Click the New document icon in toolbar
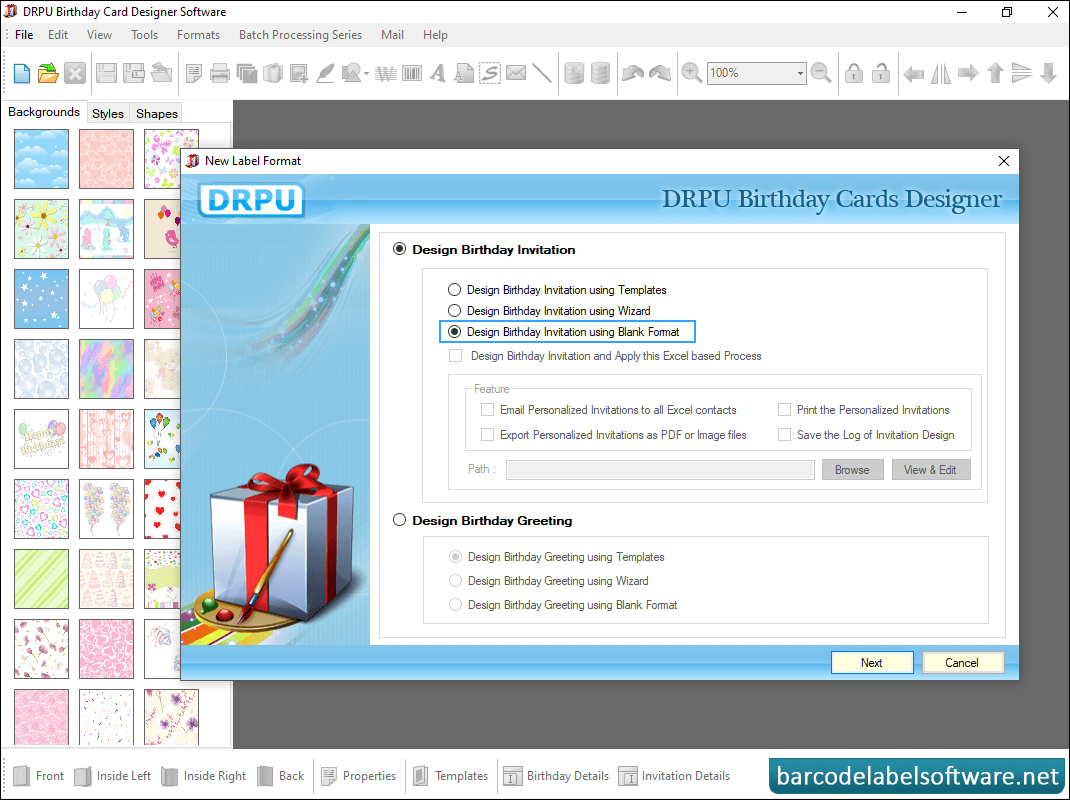Image resolution: width=1070 pixels, height=800 pixels. [x=22, y=73]
